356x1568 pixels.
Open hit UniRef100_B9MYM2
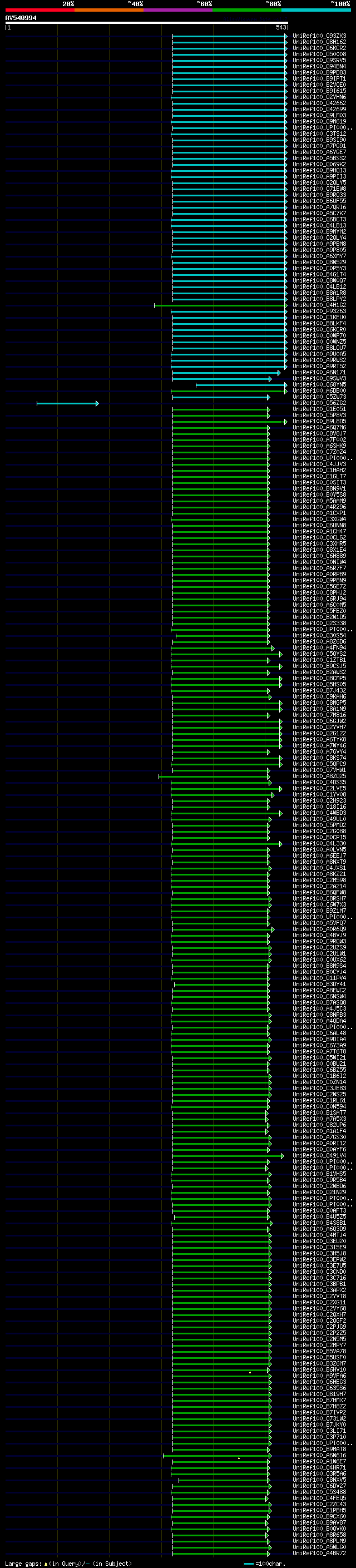[x=319, y=231]
